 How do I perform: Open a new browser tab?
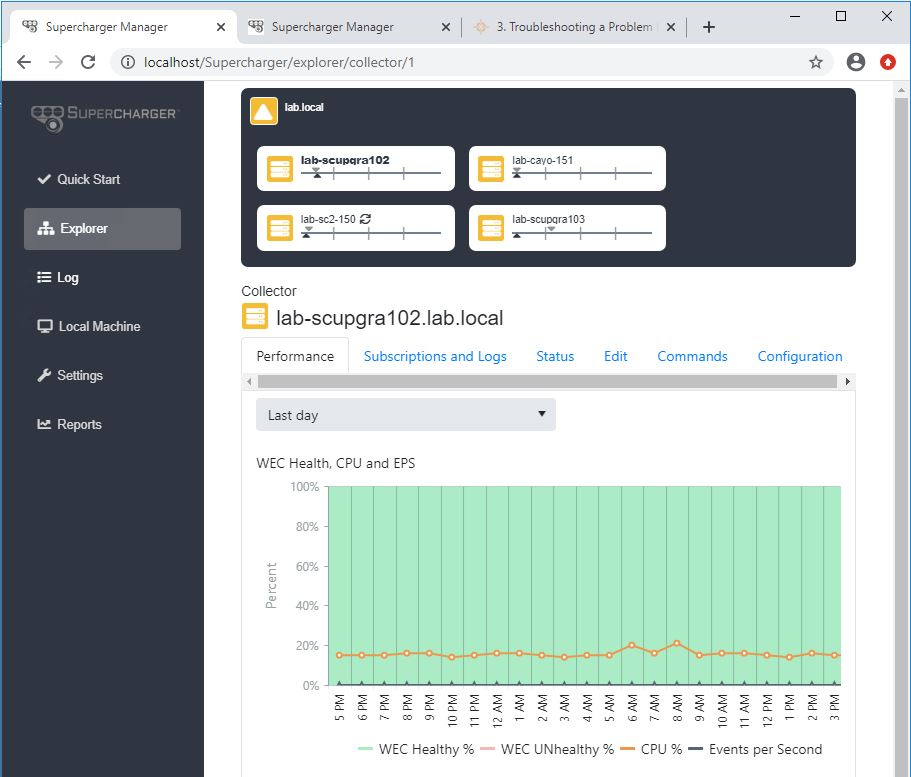click(x=709, y=27)
